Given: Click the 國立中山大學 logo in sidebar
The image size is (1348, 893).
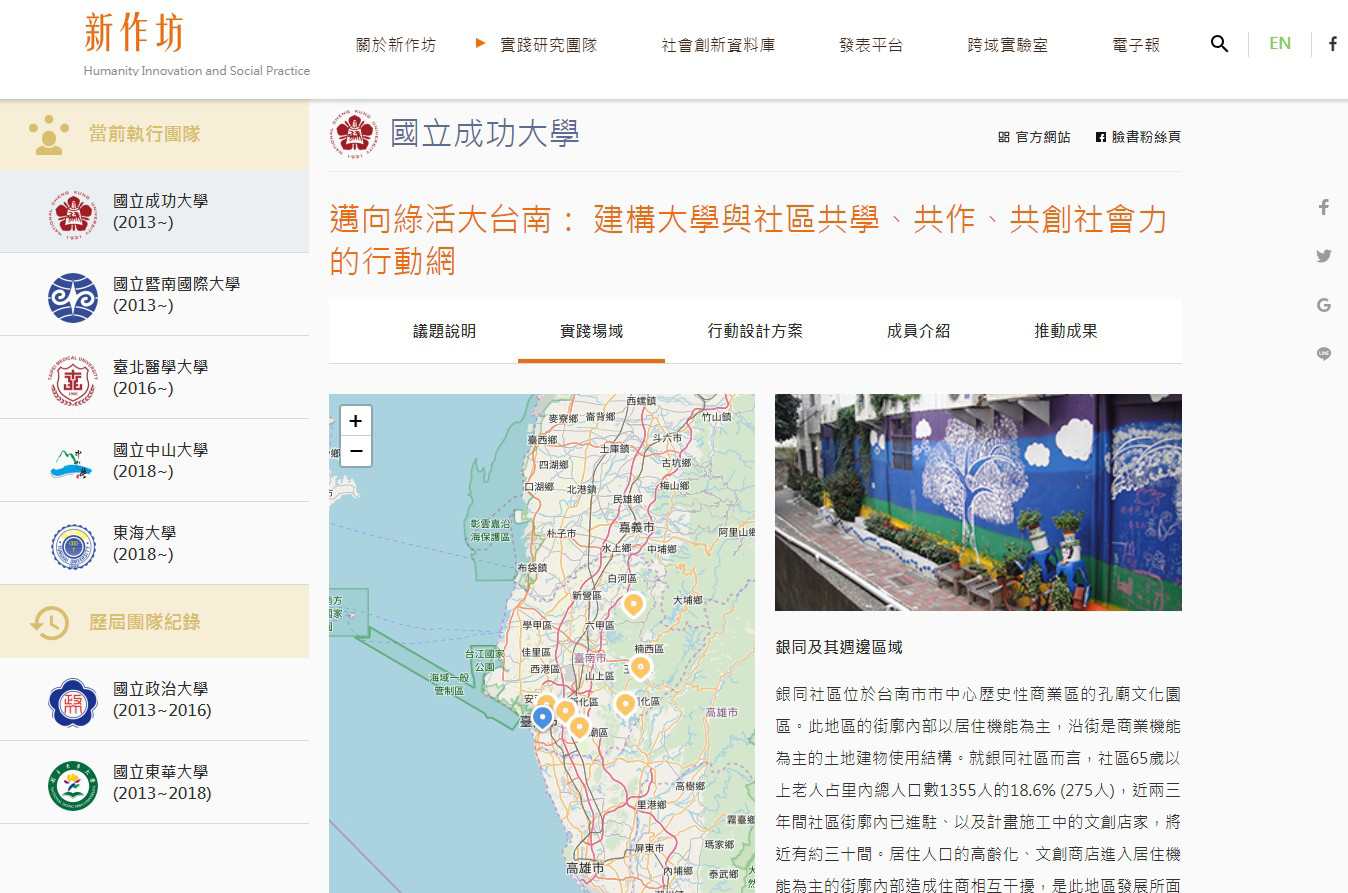Looking at the screenshot, I should (73, 462).
